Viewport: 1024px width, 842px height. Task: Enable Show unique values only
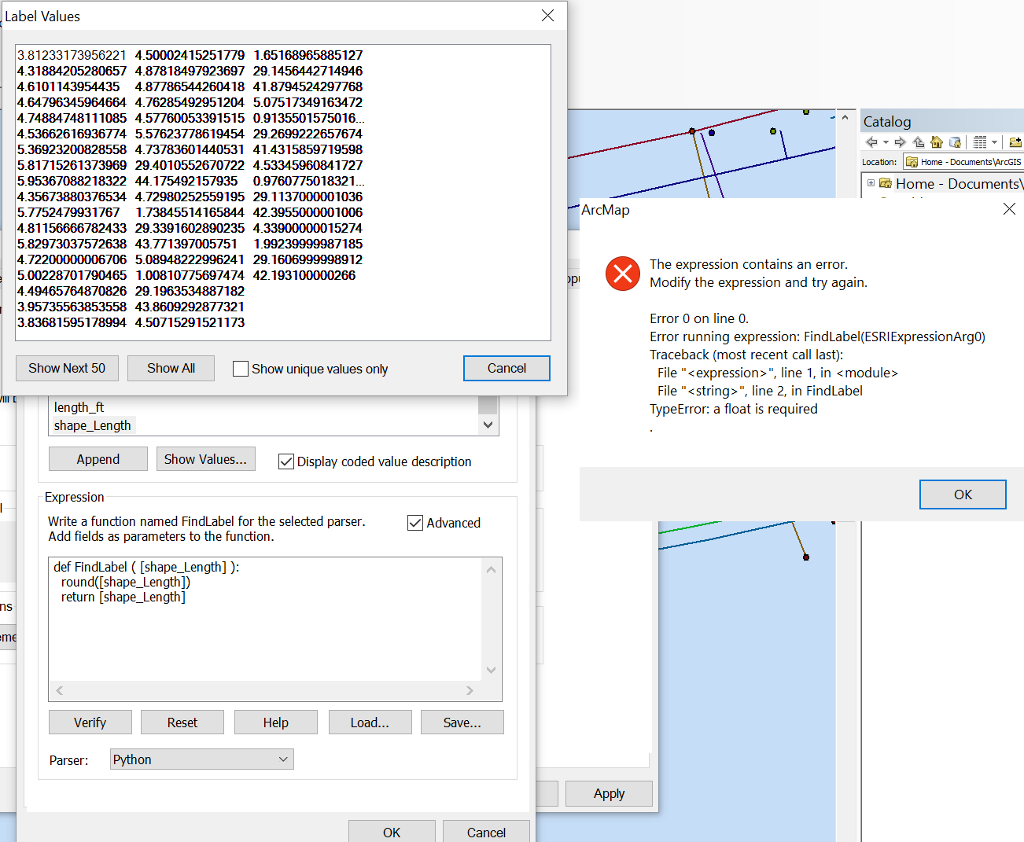[240, 368]
